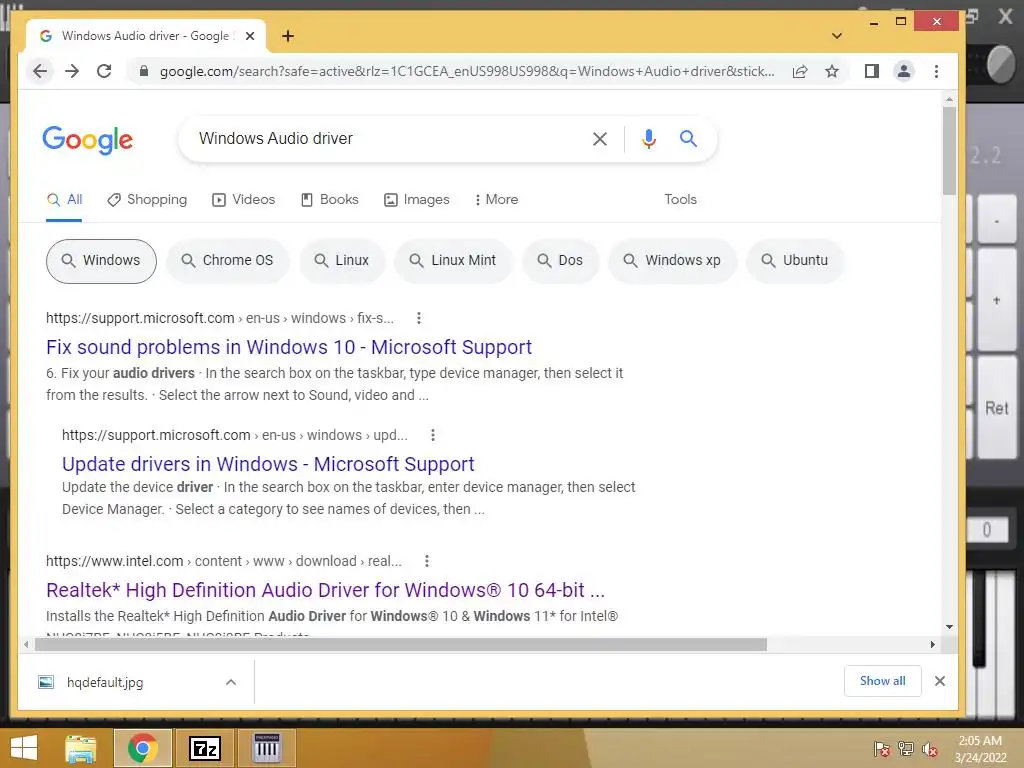The height and width of the screenshot is (768, 1024).
Task: Click the scroll right arrow
Action: coord(933,645)
